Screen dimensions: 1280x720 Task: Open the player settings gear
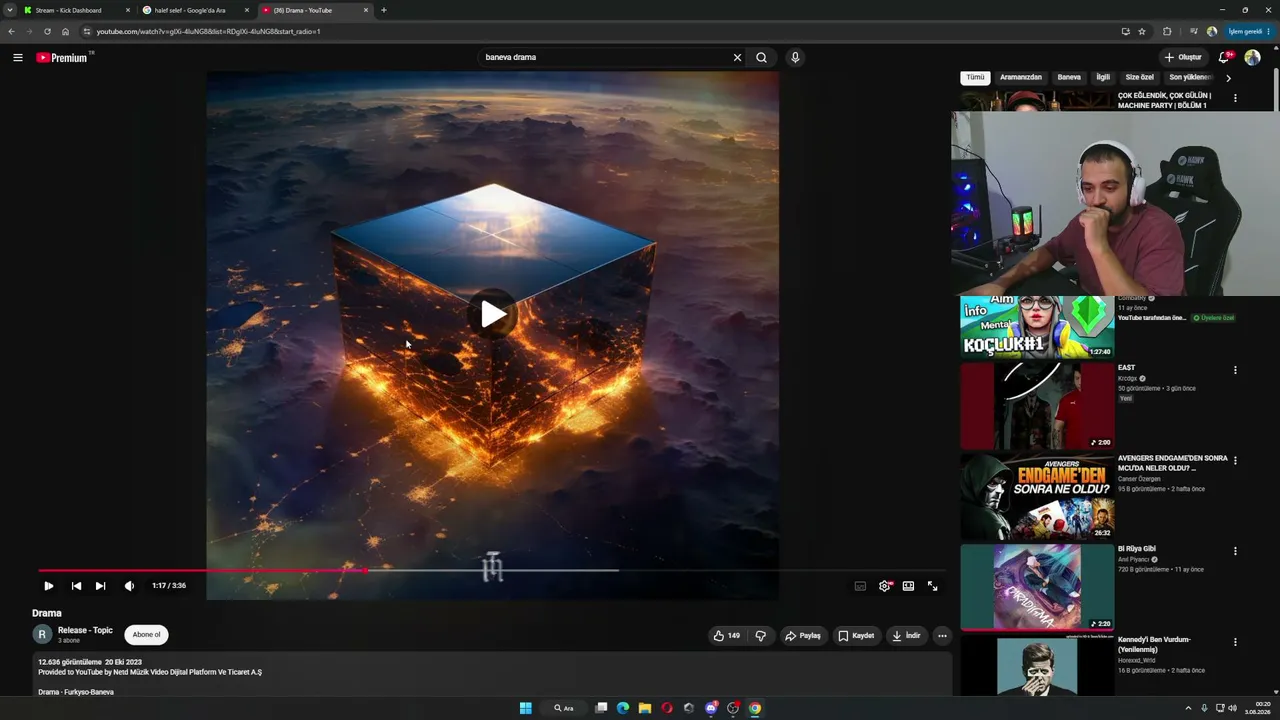coord(884,586)
